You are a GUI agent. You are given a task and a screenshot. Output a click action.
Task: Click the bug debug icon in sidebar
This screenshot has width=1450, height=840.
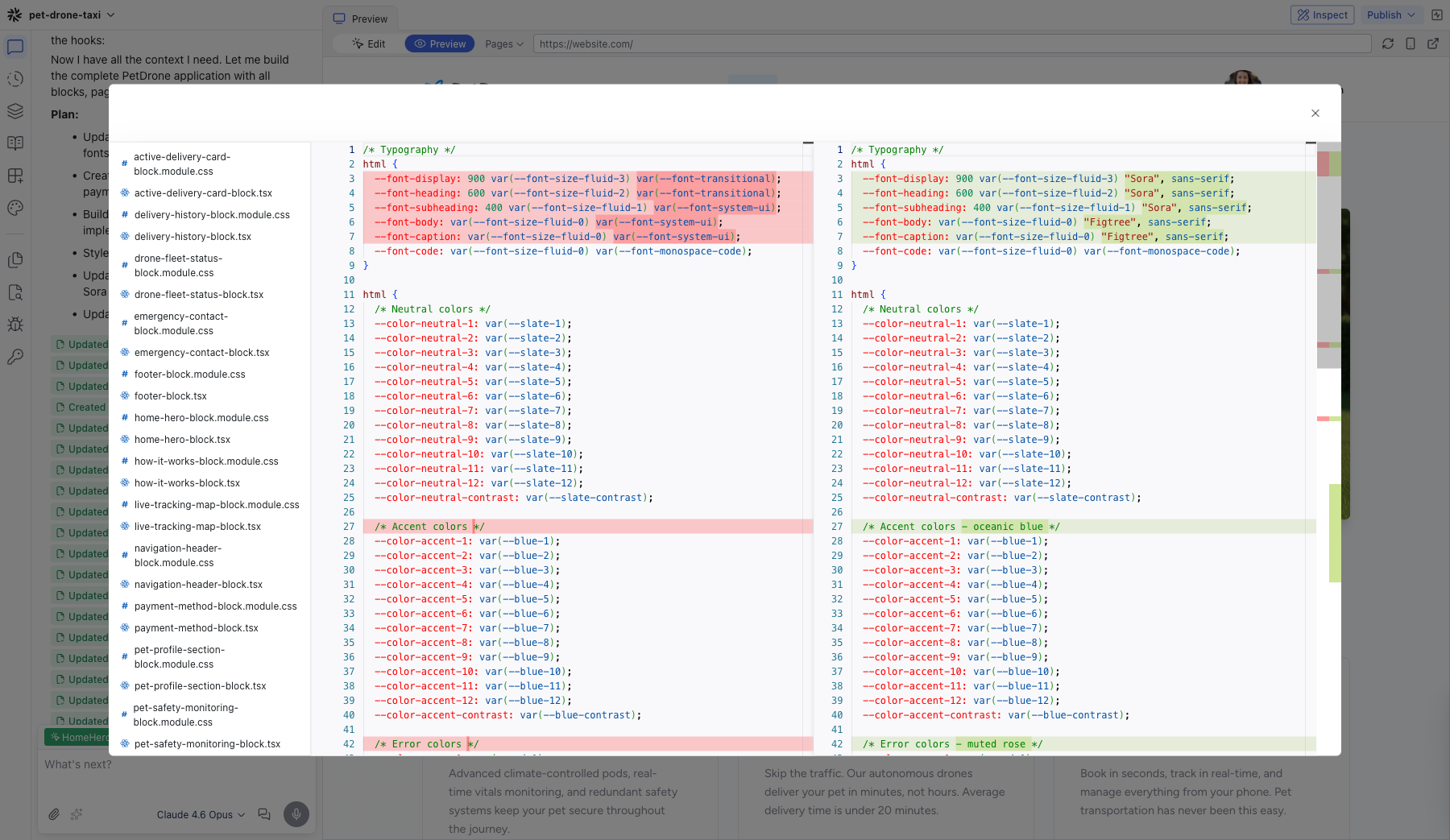click(15, 325)
